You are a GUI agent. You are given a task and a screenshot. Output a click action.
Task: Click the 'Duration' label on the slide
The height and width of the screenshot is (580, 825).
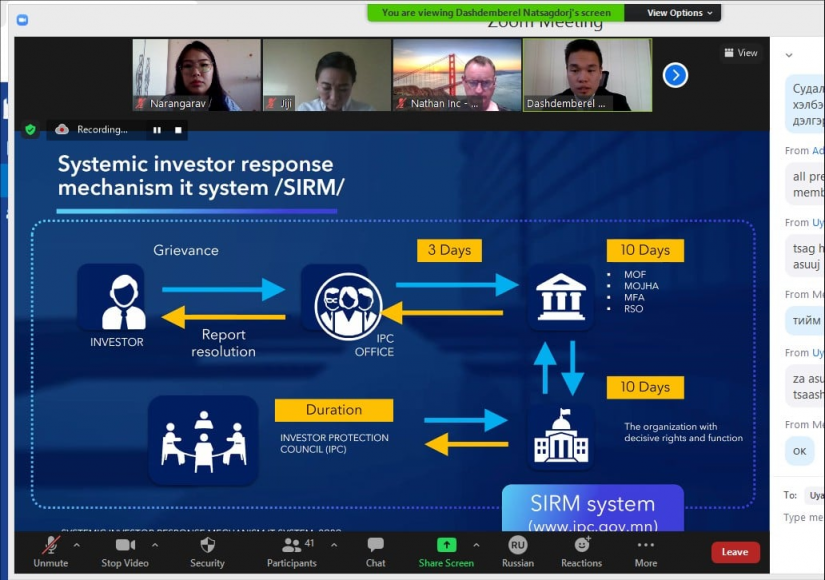334,410
